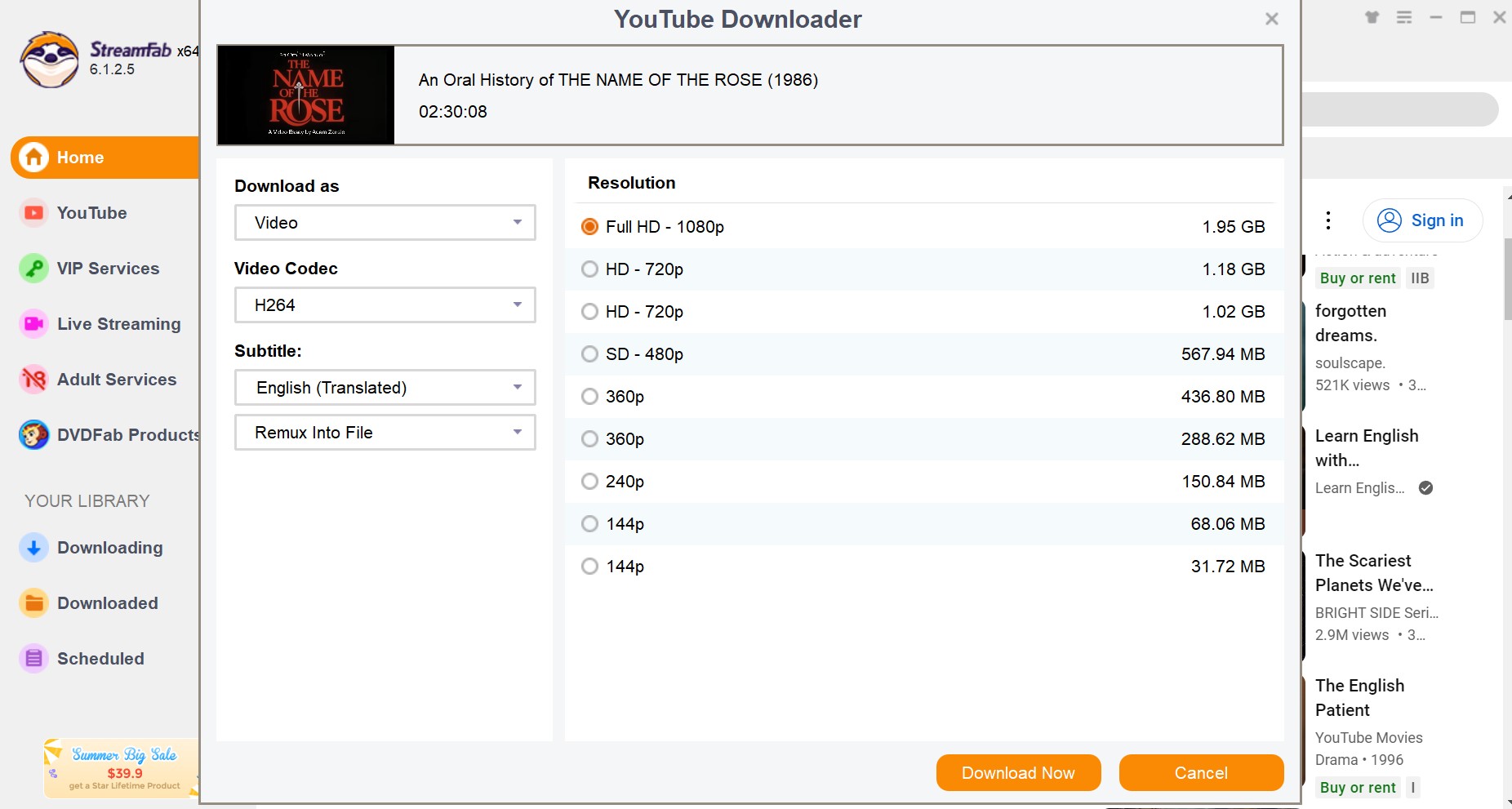The width and height of the screenshot is (1512, 809).
Task: Click the 'BRIGHT SIDE Seri…' channel name
Action: pyautogui.click(x=1376, y=613)
